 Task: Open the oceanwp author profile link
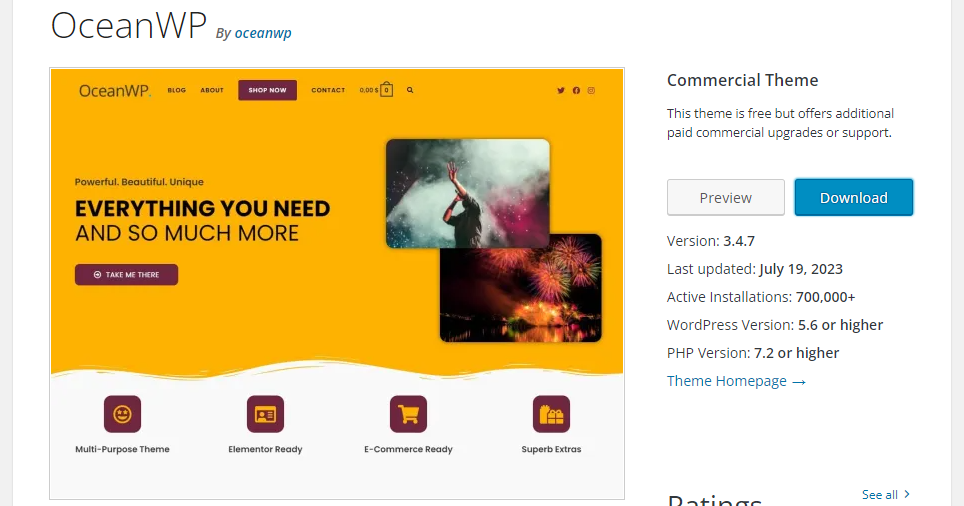[263, 33]
